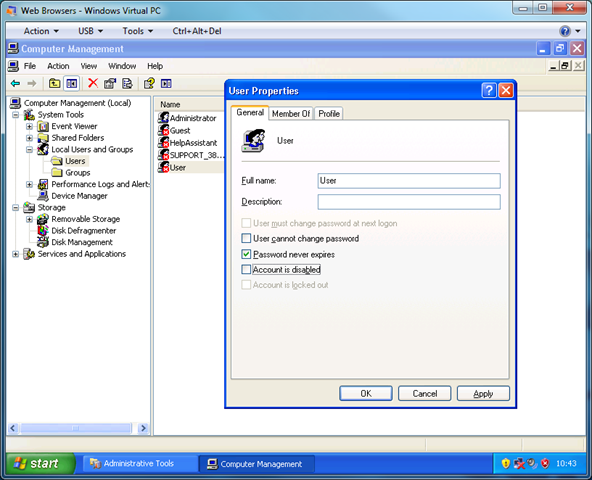
Task: Click the Disk Management tree icon
Action: [x=43, y=242]
